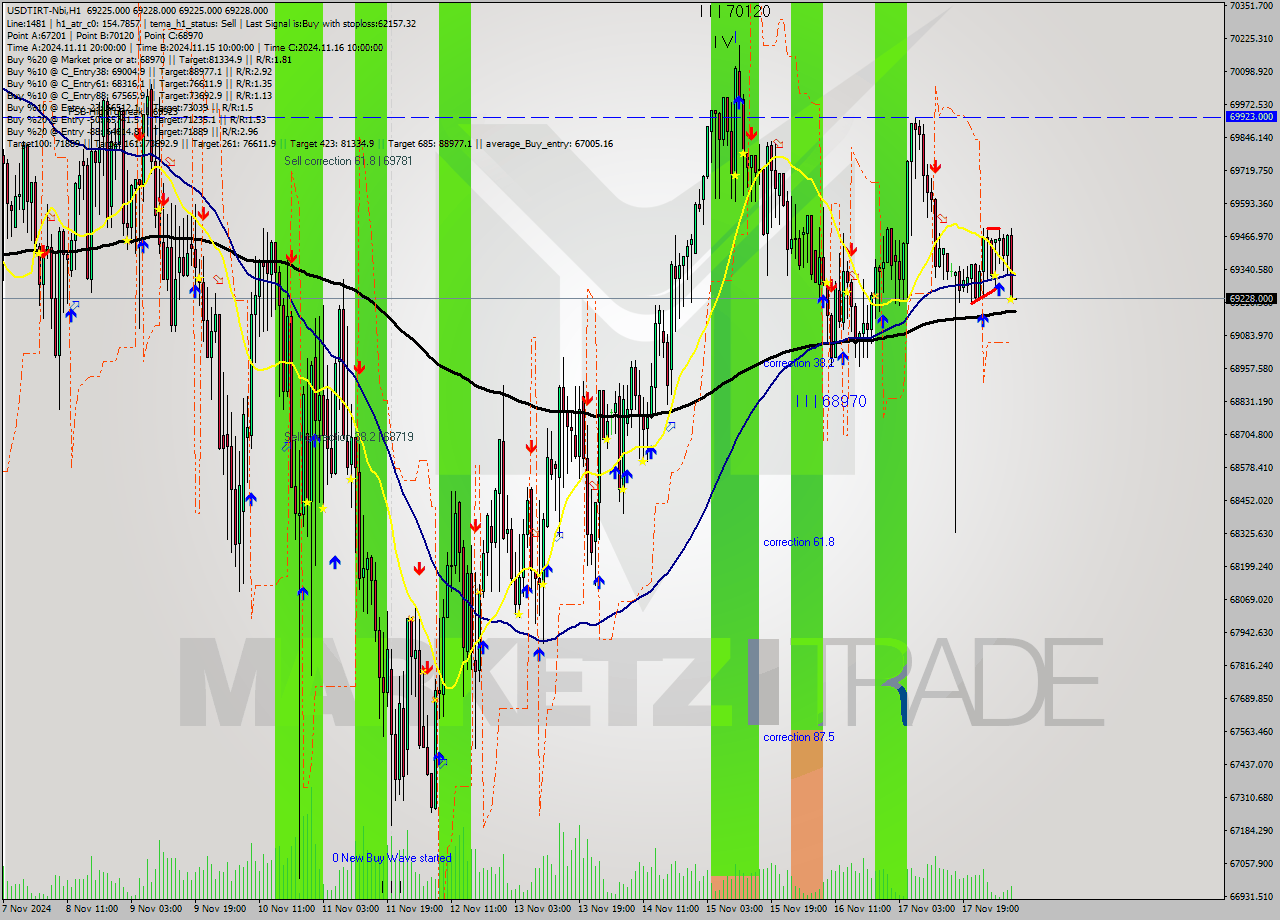1280x920 pixels.
Task: Click the '10 Nov 11:00' time label
Action: click(286, 909)
